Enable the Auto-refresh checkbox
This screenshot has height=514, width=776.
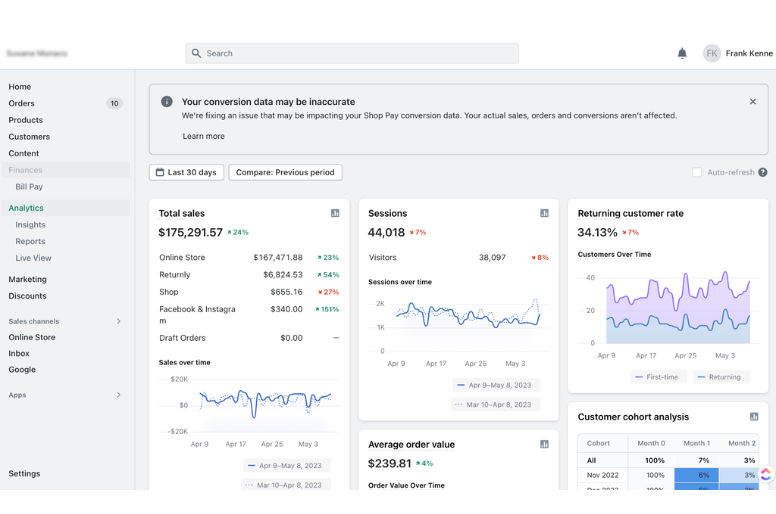coord(697,172)
